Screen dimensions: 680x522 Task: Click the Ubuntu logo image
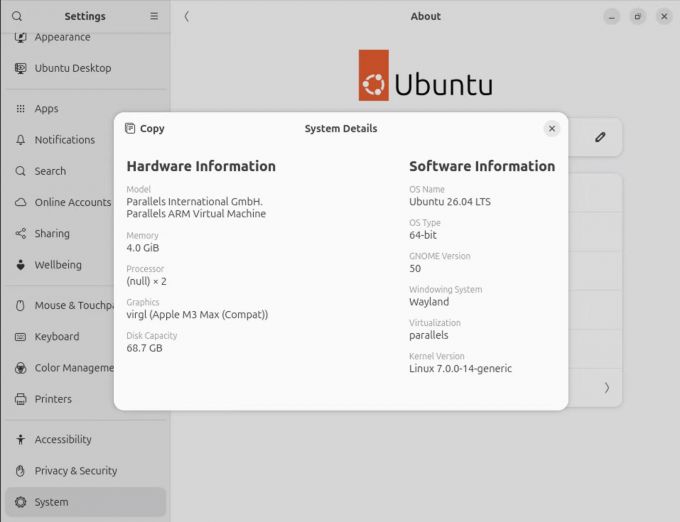pos(425,75)
